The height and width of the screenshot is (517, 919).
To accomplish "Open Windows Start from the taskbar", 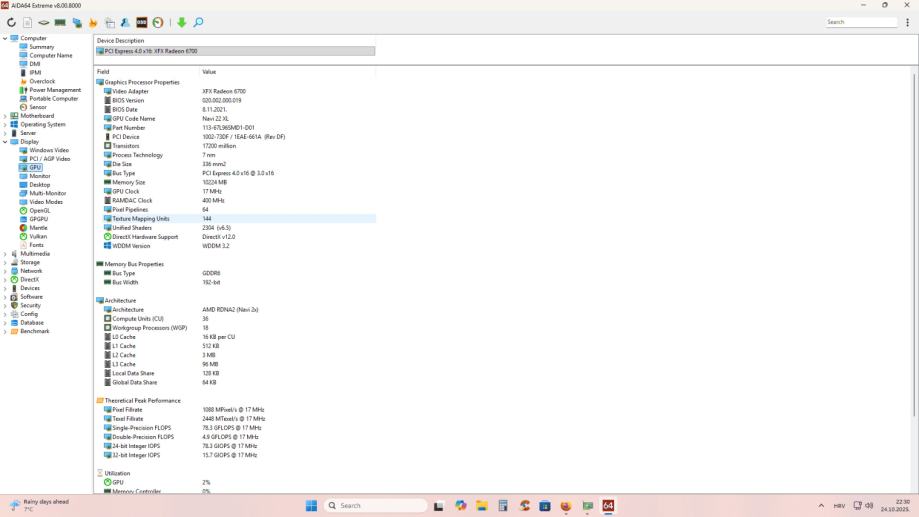I will [311, 505].
